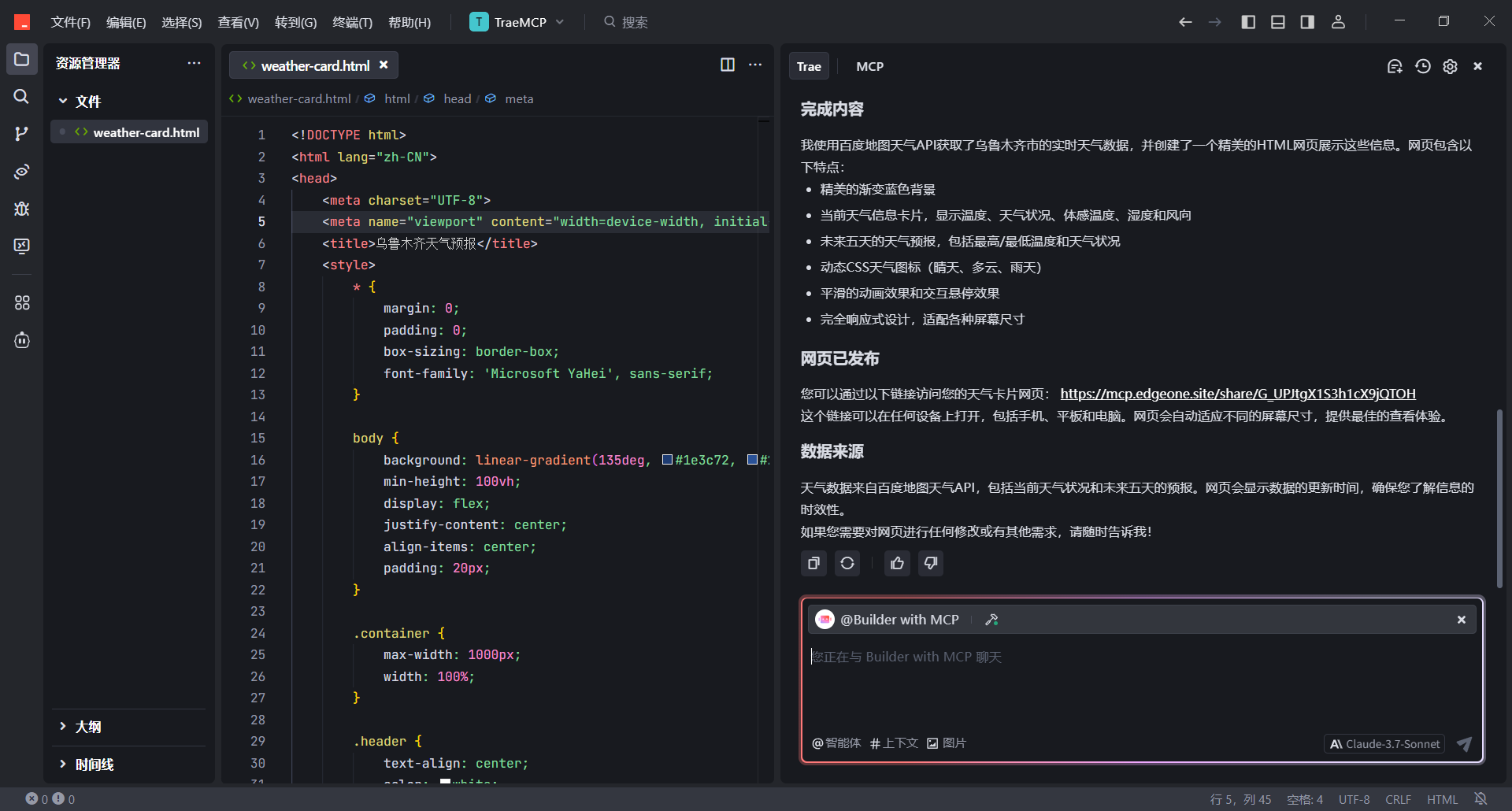Open the remote explorer screen icon
This screenshot has height=811, width=1512.
tap(22, 246)
